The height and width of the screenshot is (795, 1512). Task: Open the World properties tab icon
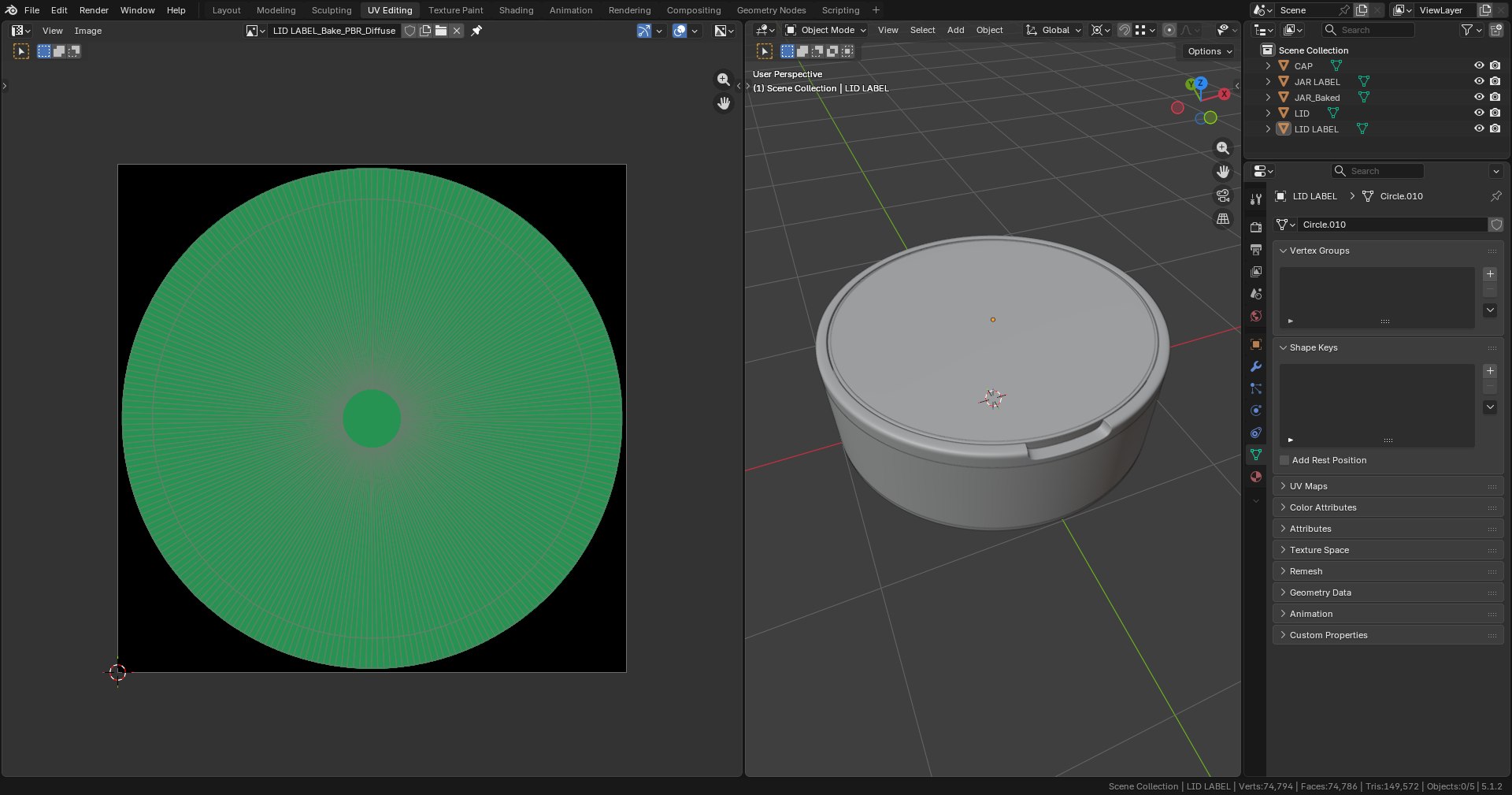1256,316
